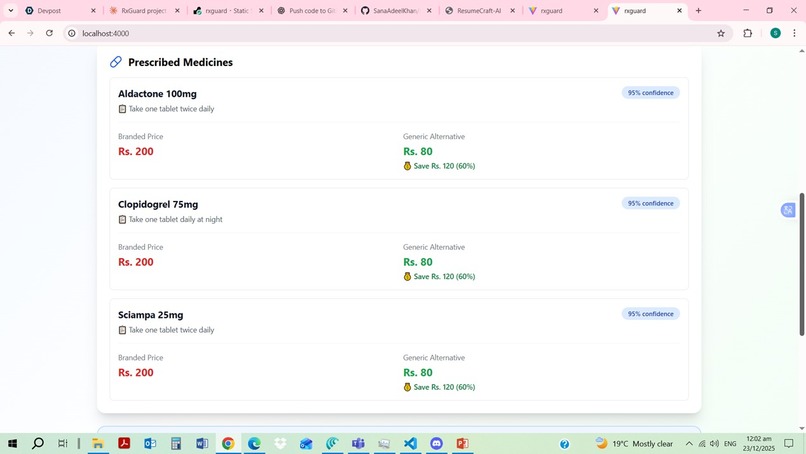The image size is (806, 454).
Task: Click Aldactone's 'Save Rs. 120 (60%)' text
Action: click(x=444, y=166)
